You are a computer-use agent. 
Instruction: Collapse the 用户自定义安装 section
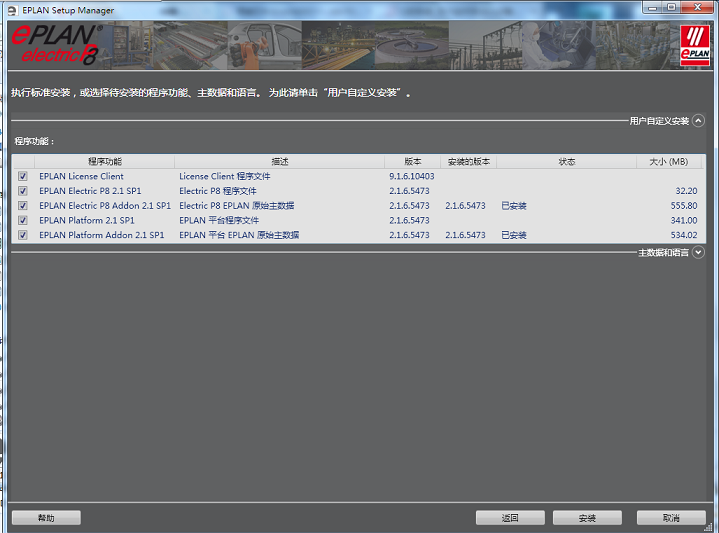pyautogui.click(x=698, y=120)
